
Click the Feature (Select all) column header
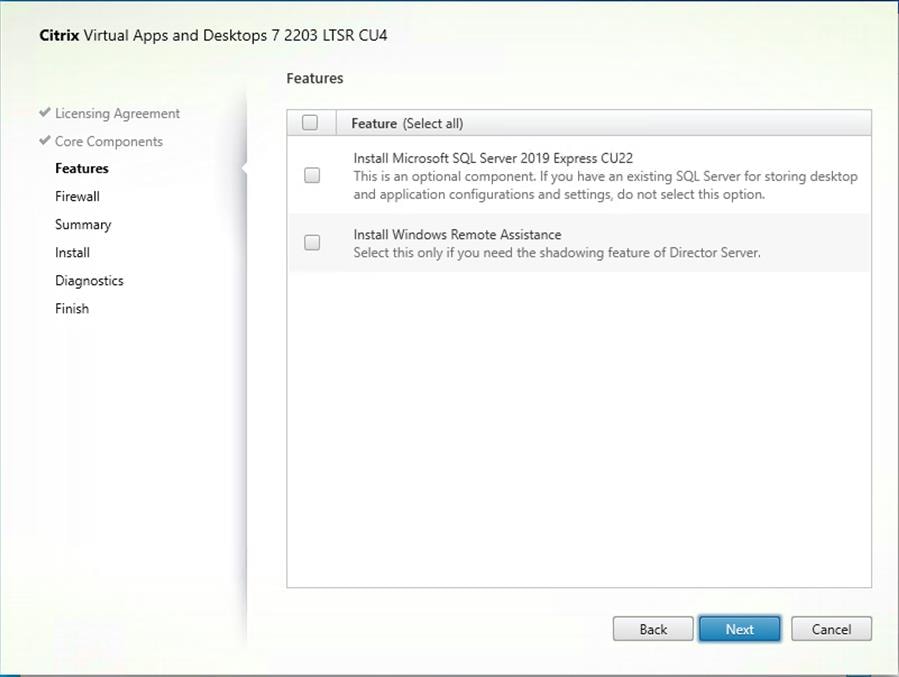pyautogui.click(x=404, y=122)
